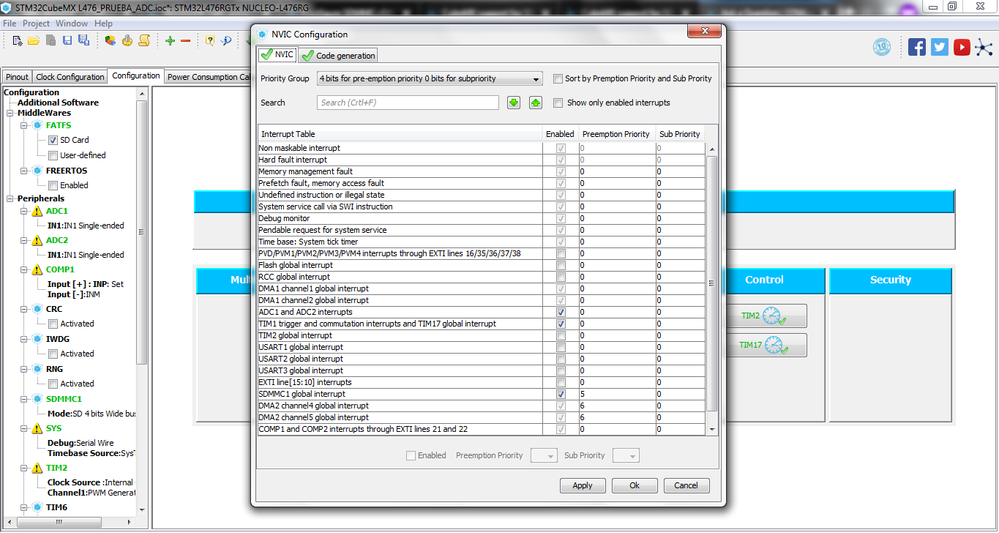Viewport: 999px width, 533px height.
Task: Collapse the MiddleWares tree node
Action: click(x=11, y=113)
